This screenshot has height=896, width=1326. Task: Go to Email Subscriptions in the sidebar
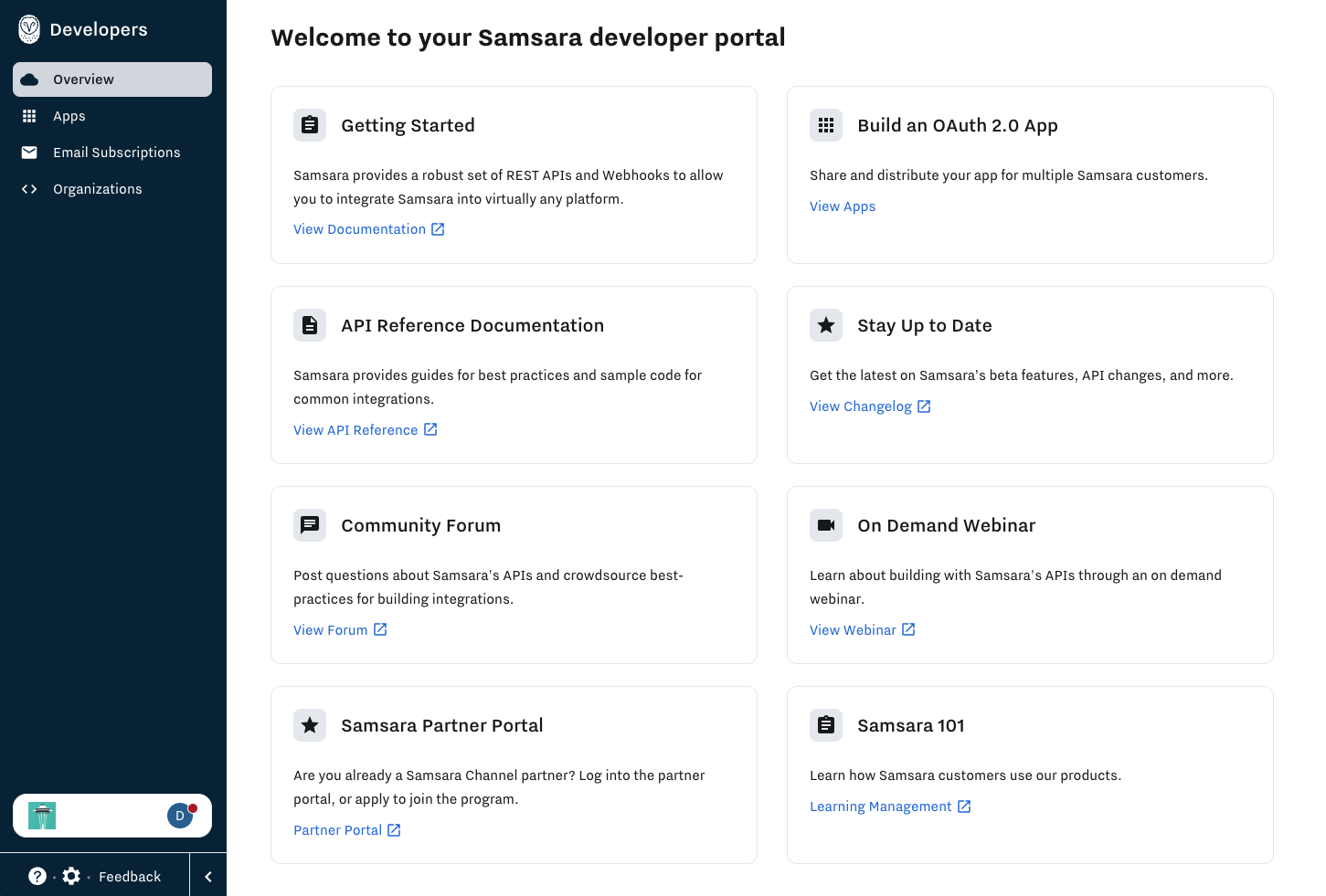tap(112, 153)
